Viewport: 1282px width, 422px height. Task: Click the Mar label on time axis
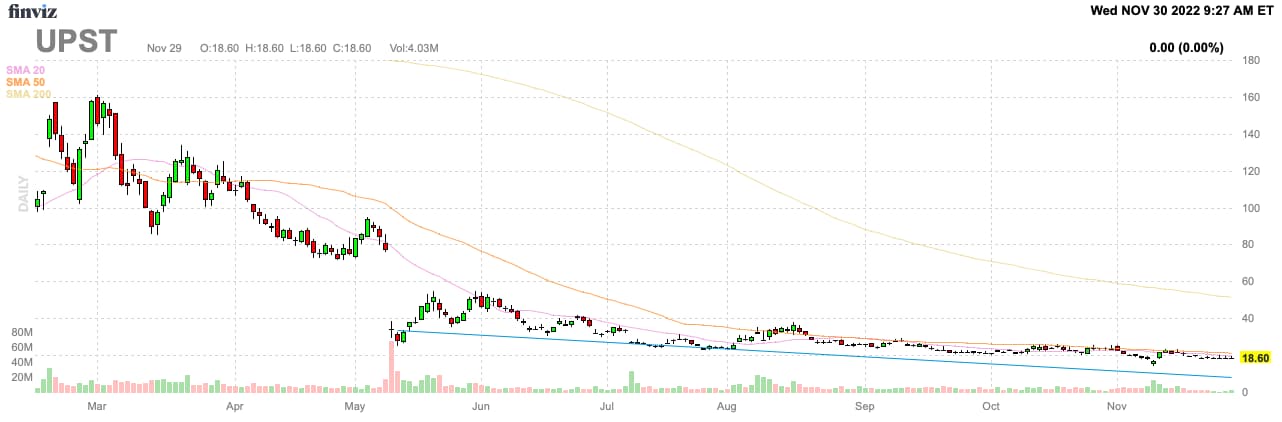coord(97,407)
